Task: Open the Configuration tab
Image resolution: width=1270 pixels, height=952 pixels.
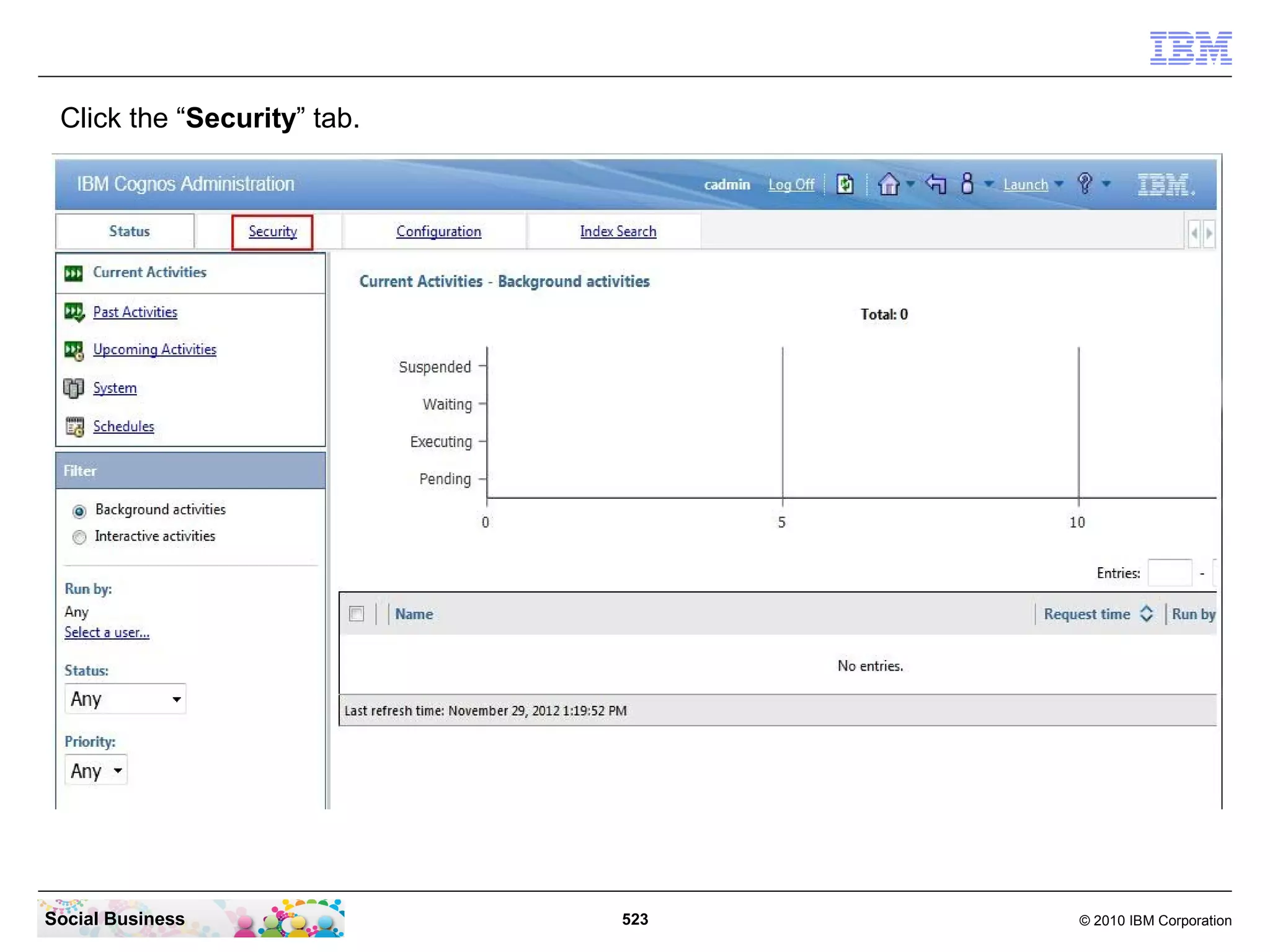Action: [438, 232]
